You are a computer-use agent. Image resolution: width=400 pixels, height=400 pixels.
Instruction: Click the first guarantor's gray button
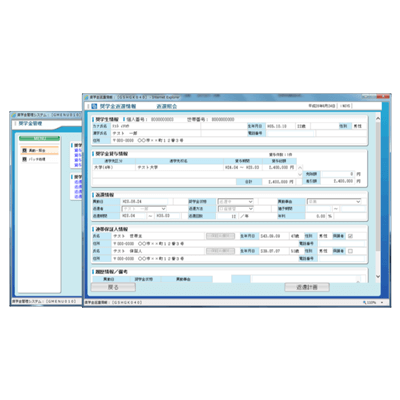(x=220, y=236)
